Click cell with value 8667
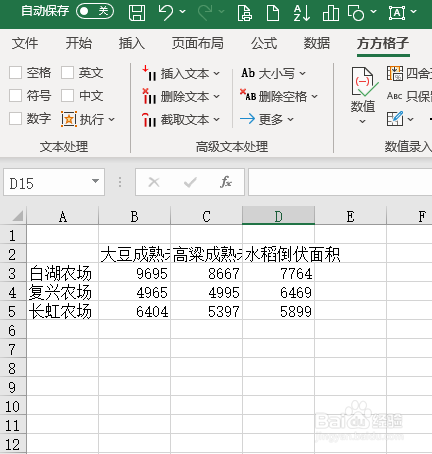 coord(207,273)
